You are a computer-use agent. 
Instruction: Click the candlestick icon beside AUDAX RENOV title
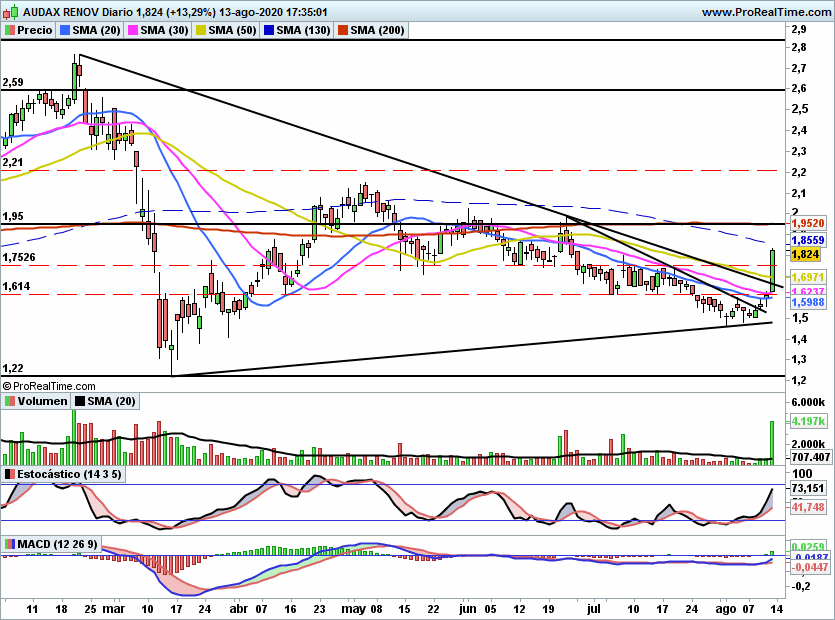tap(11, 12)
